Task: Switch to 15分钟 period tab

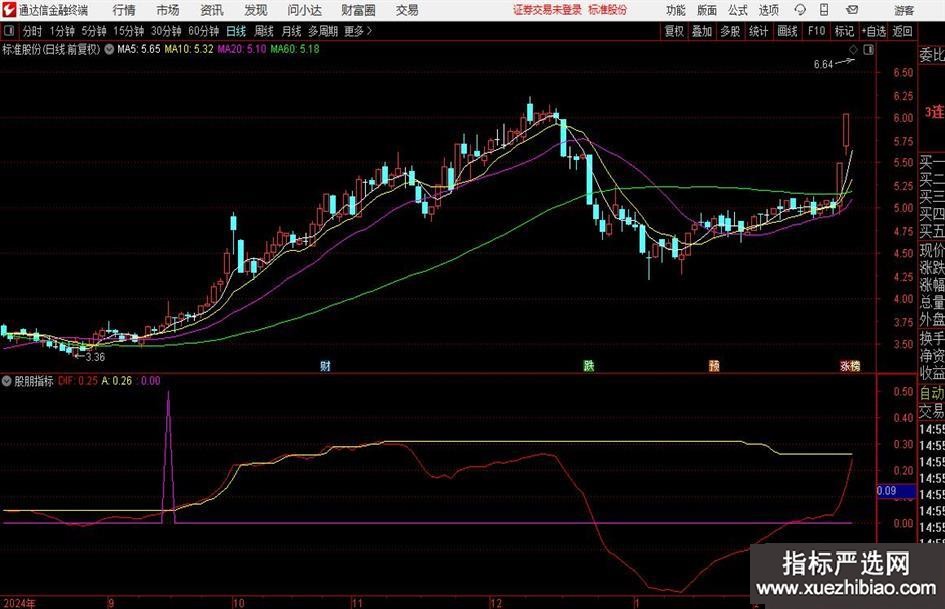Action: tap(129, 31)
